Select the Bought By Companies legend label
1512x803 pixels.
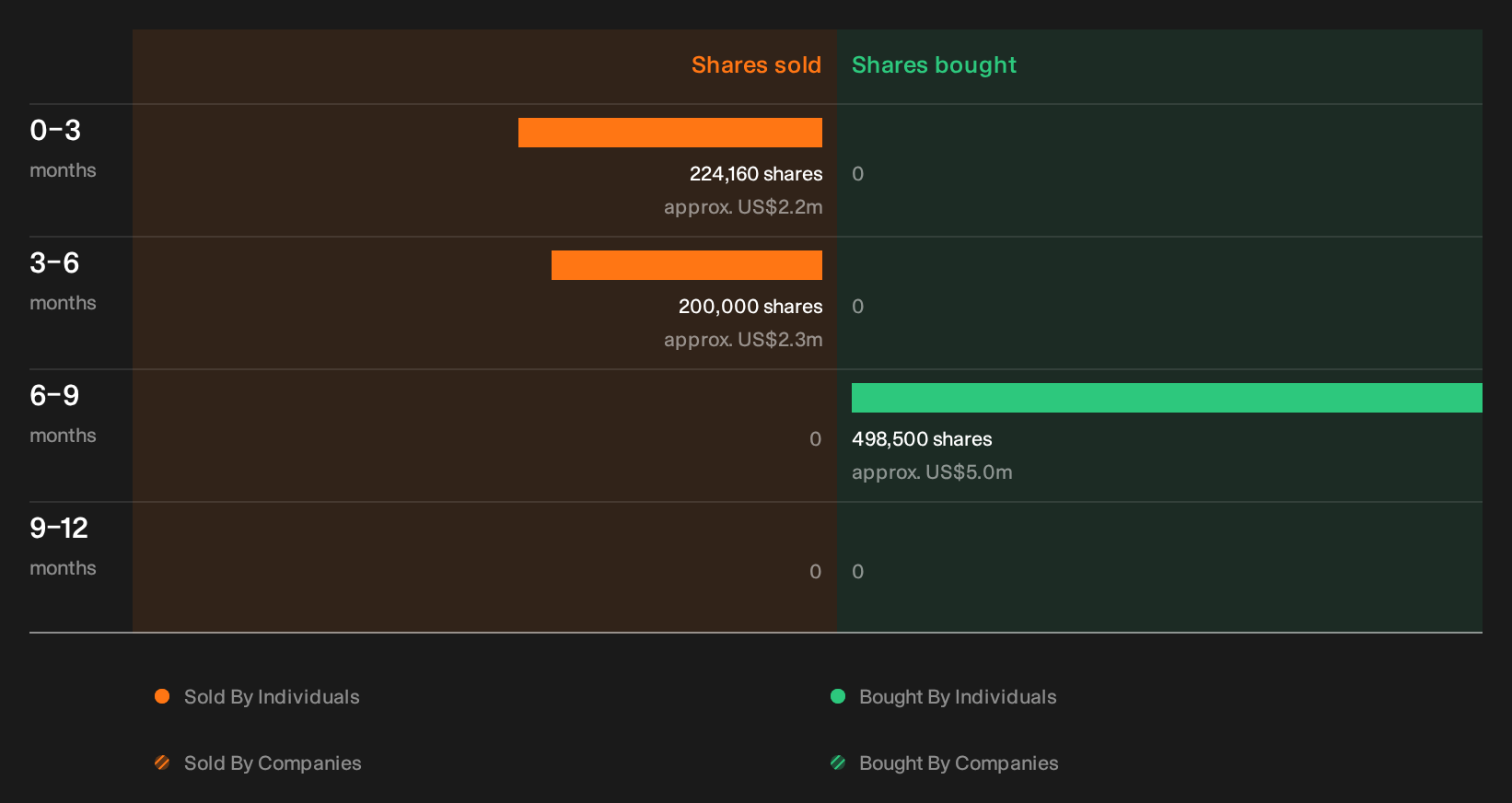point(959,763)
